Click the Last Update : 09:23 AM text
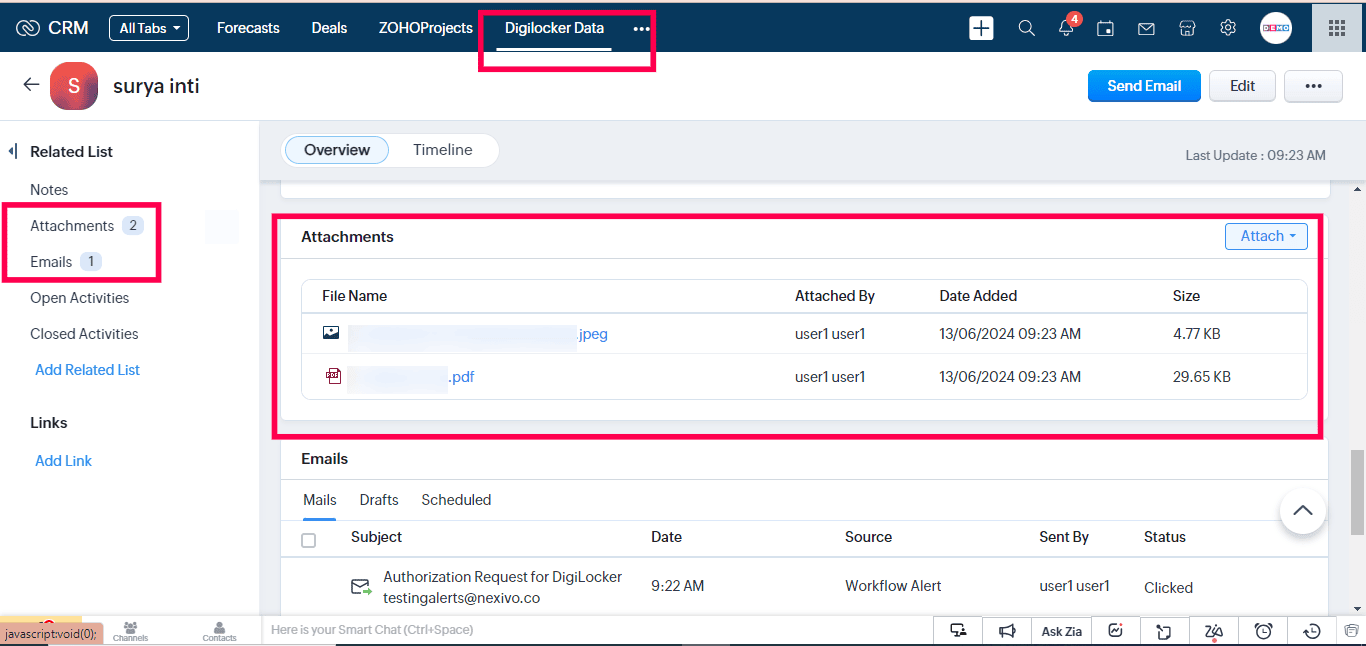1366x646 pixels. [1256, 155]
